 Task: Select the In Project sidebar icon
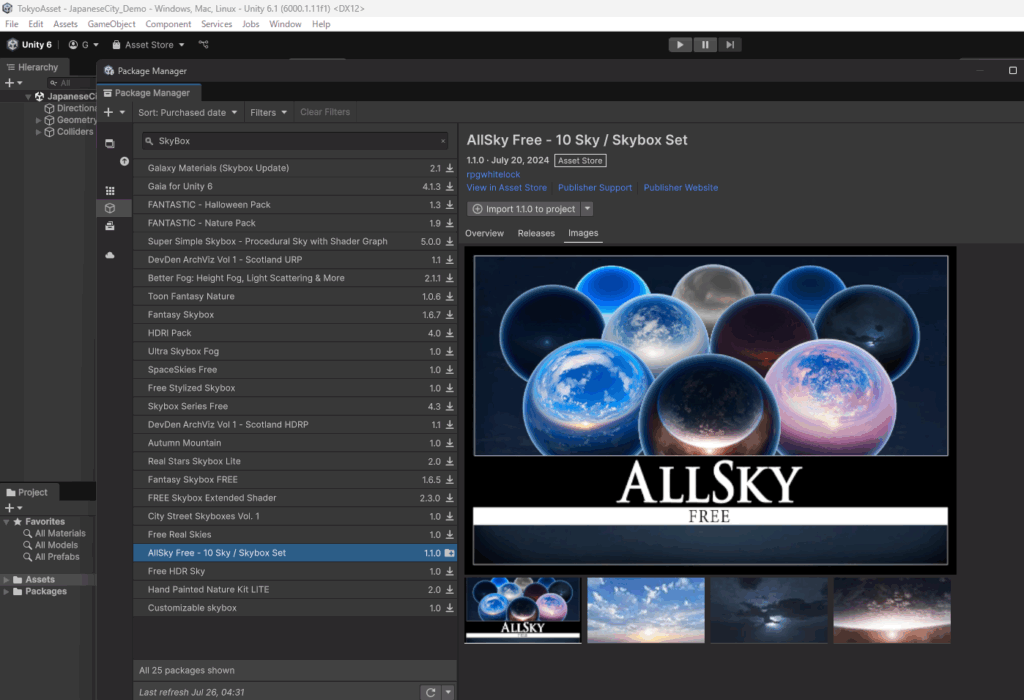[110, 144]
